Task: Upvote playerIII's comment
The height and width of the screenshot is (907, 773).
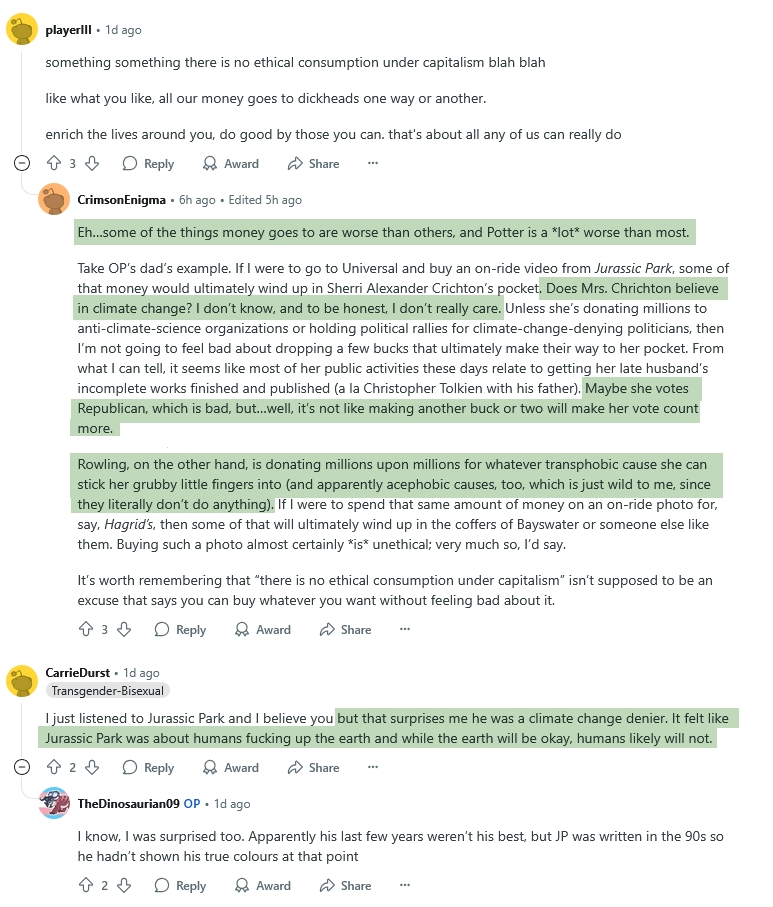Action: 54,163
